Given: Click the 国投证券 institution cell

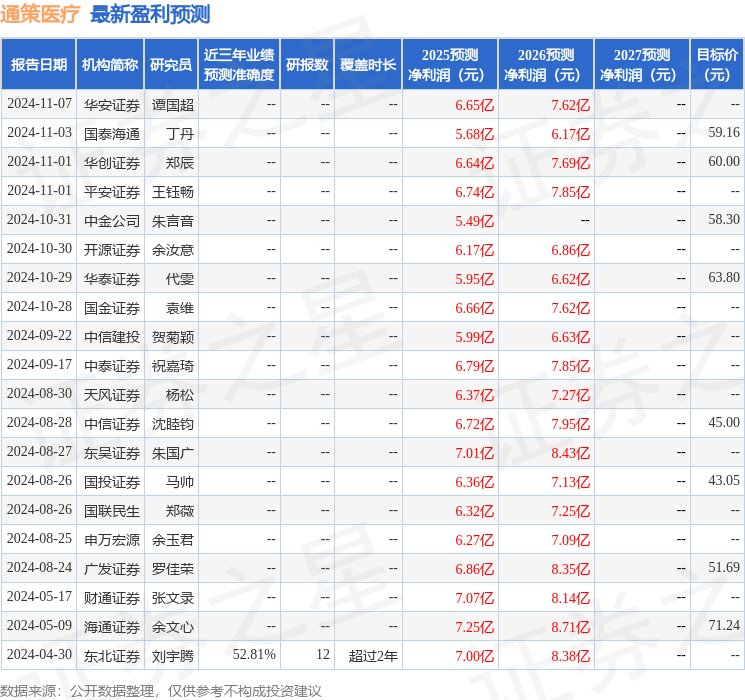Looking at the screenshot, I should pyautogui.click(x=112, y=481).
